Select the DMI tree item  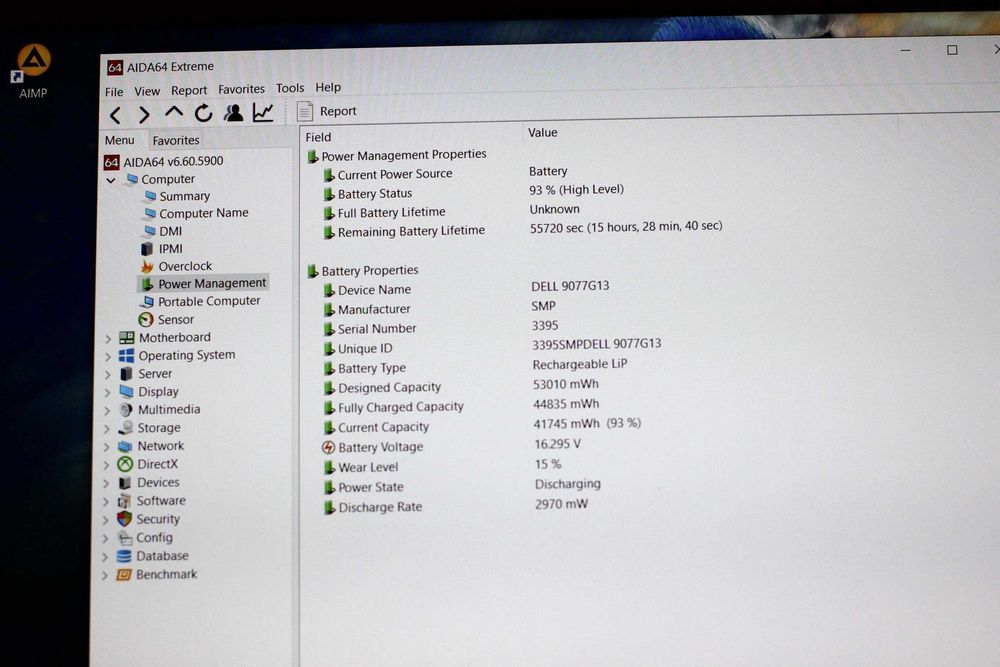(163, 231)
